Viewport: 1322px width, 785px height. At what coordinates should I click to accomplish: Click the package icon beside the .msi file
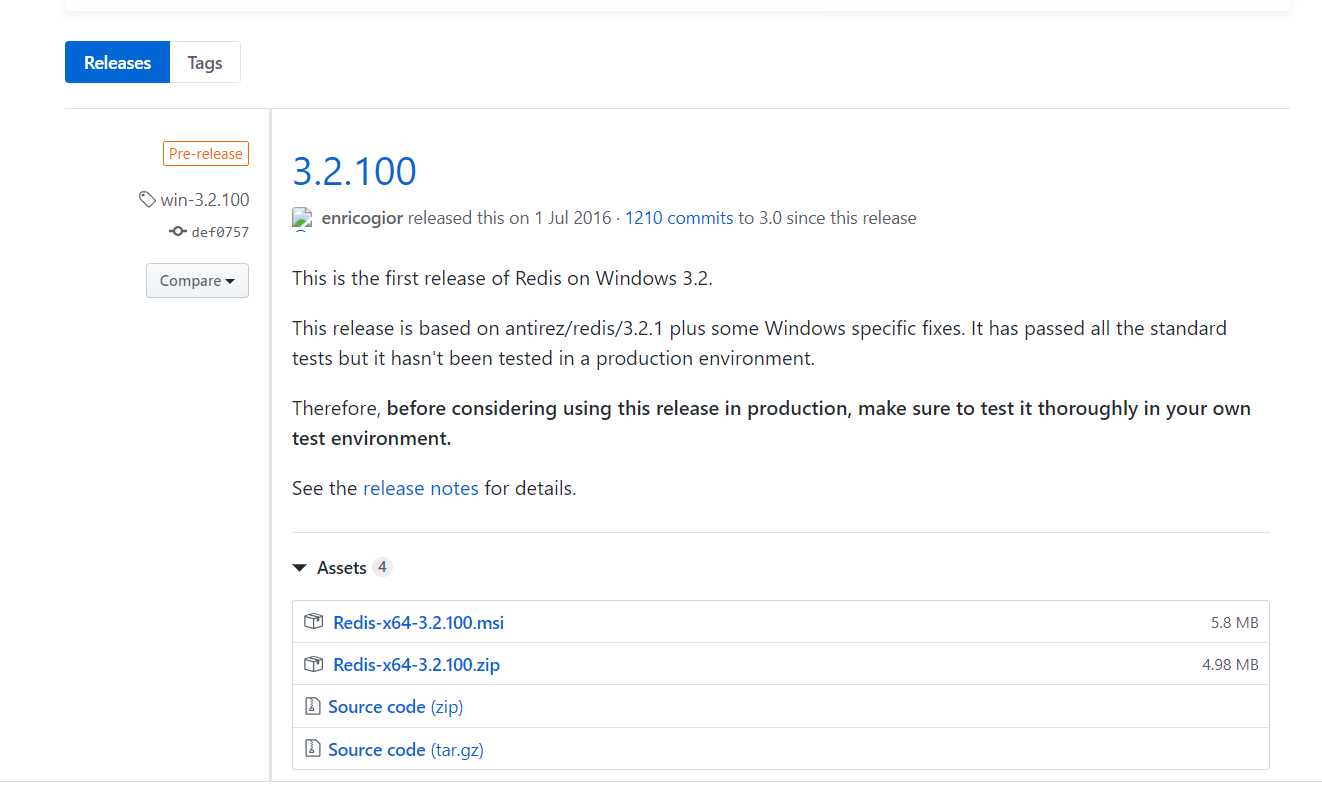pyautogui.click(x=314, y=622)
